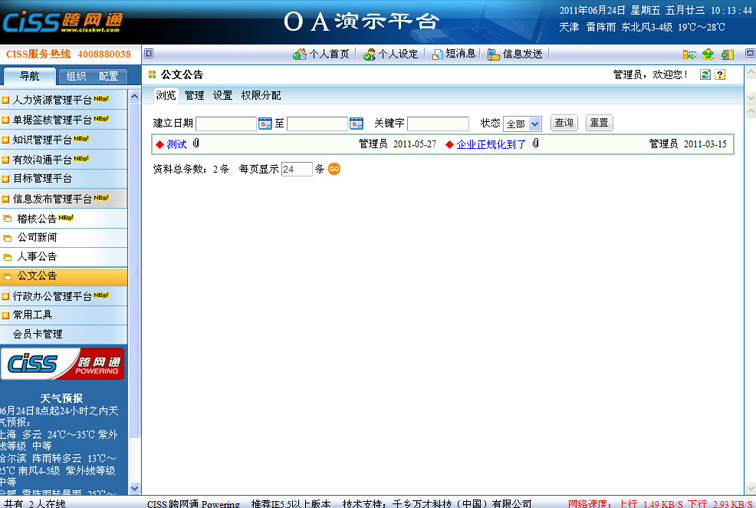This screenshot has width=756, height=508.
Task: Open the start date calendar picker
Action: point(265,123)
